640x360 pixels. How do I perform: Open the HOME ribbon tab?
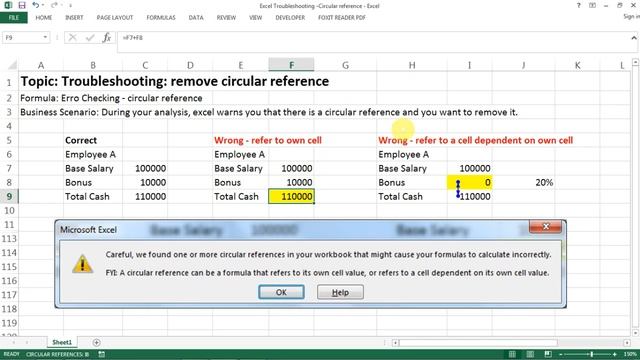click(43, 18)
